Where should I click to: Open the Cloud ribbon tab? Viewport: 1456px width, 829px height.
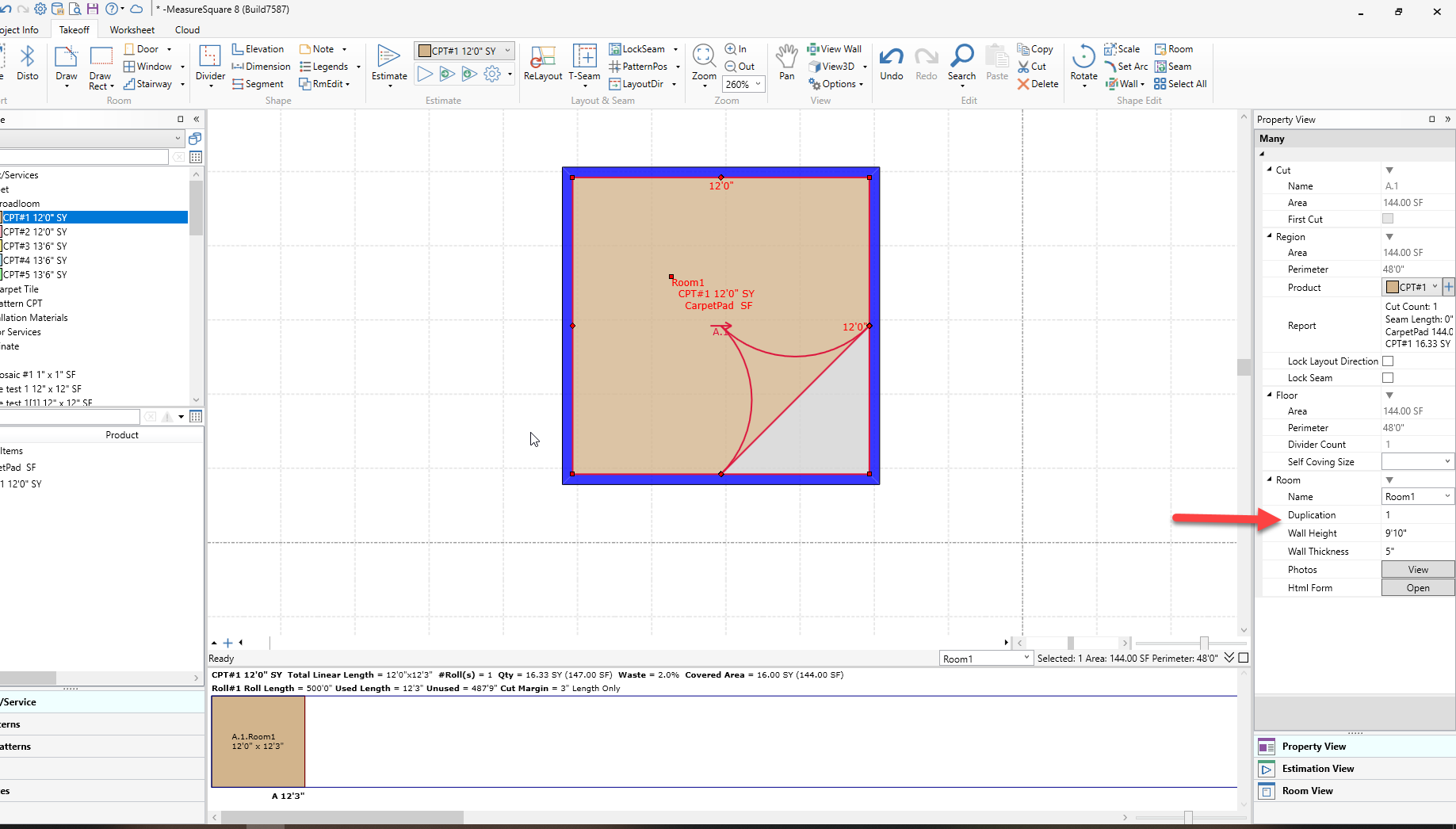point(187,30)
